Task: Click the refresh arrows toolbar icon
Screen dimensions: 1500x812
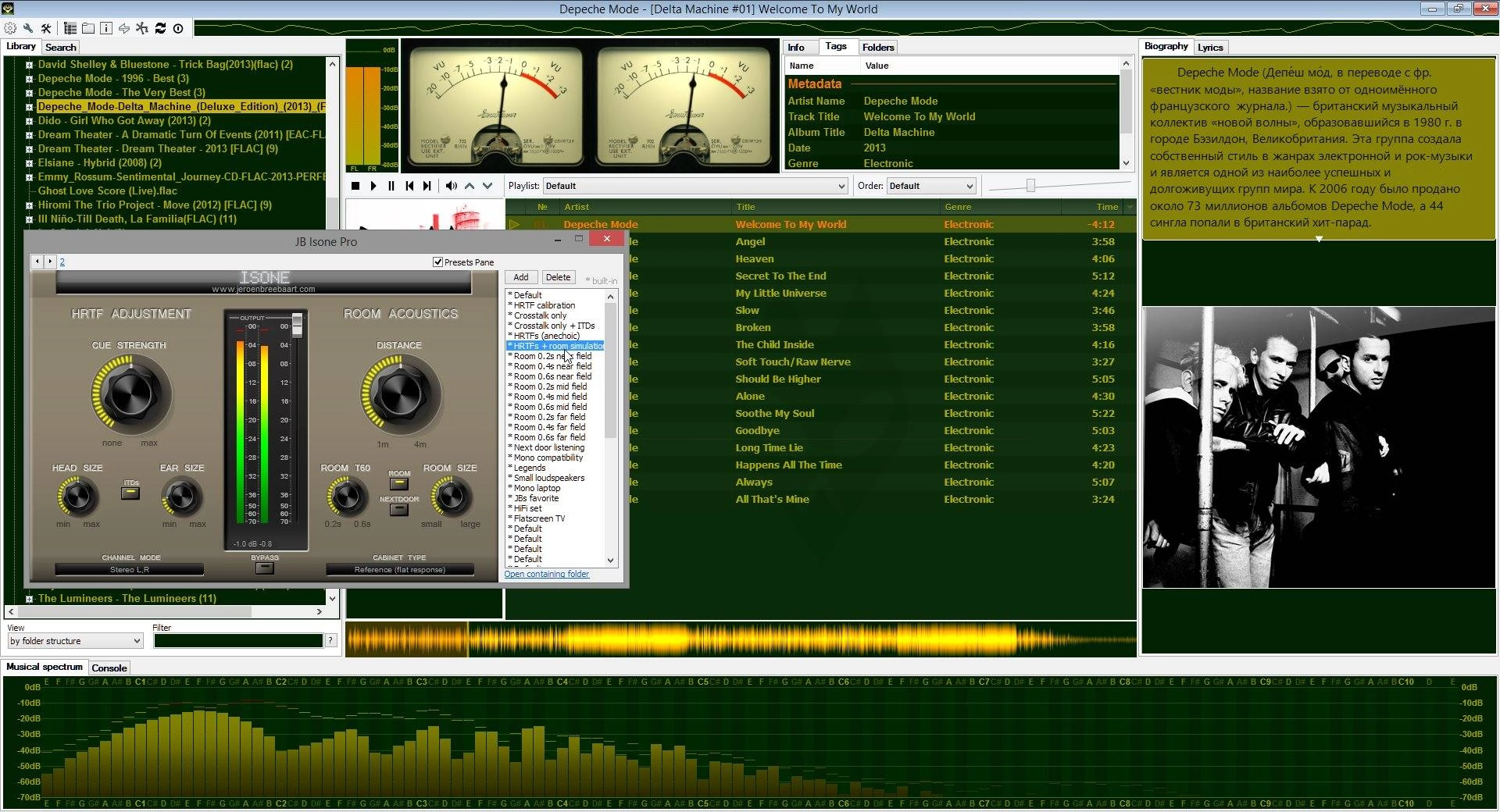Action: point(160,28)
